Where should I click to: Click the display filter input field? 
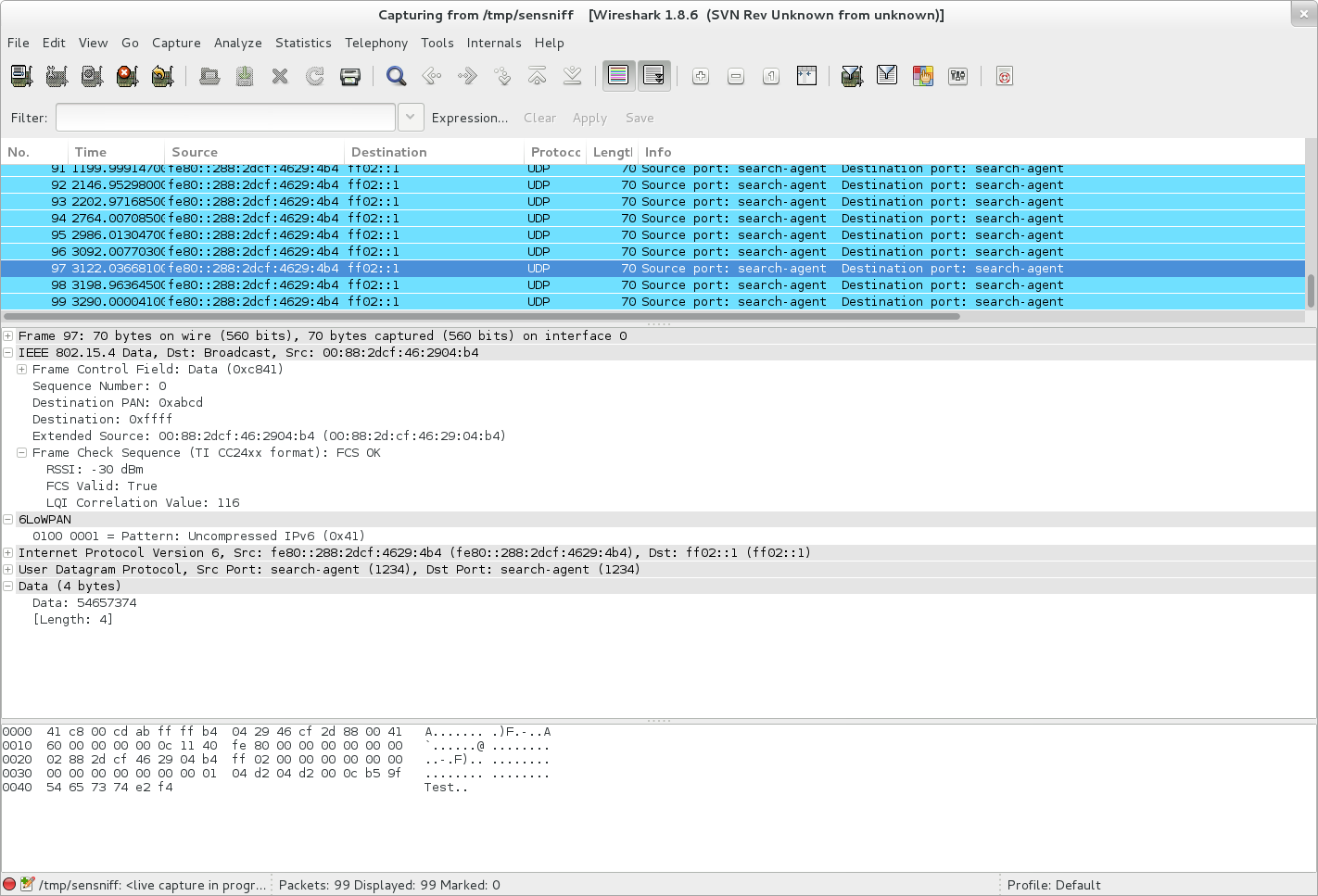(x=225, y=118)
